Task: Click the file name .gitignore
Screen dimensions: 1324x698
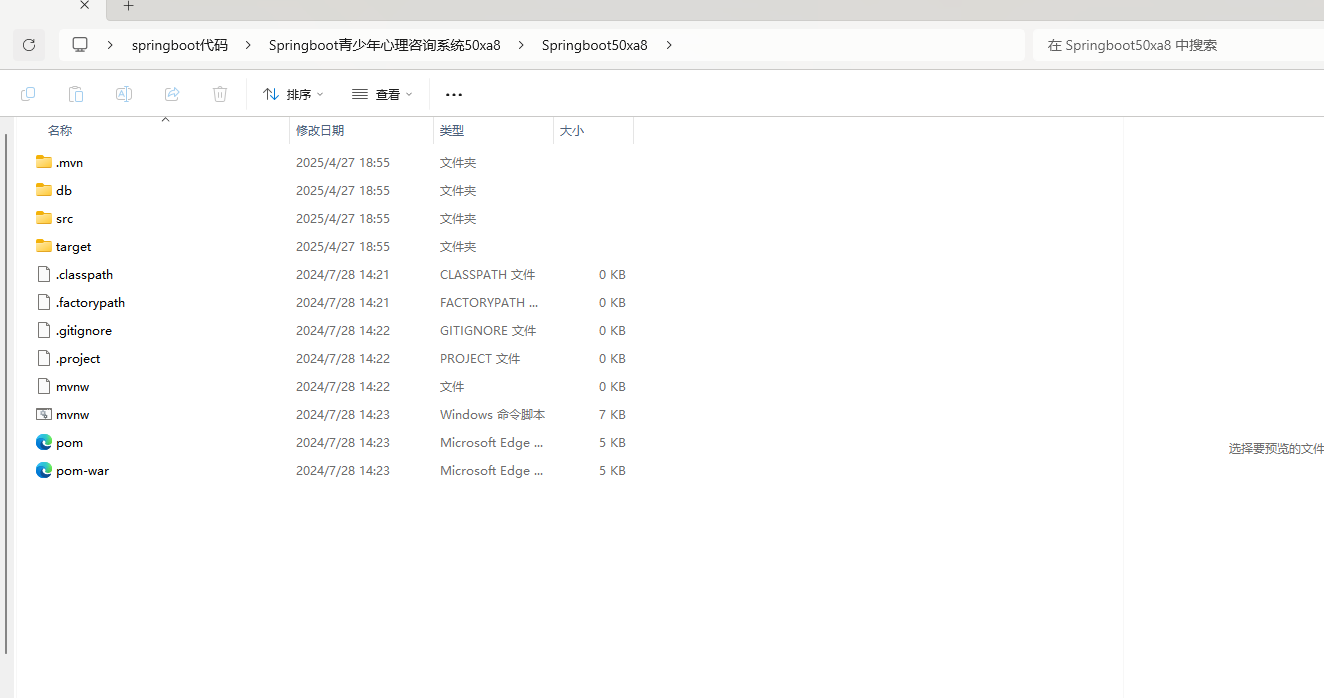Action: (x=84, y=331)
